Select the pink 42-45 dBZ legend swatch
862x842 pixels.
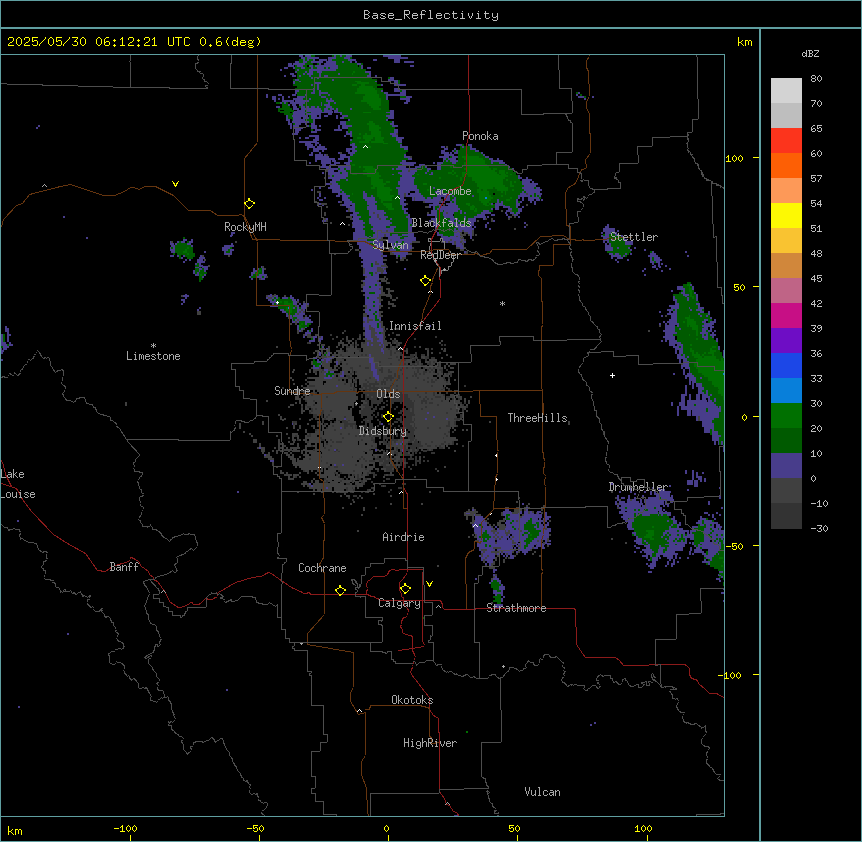(786, 291)
